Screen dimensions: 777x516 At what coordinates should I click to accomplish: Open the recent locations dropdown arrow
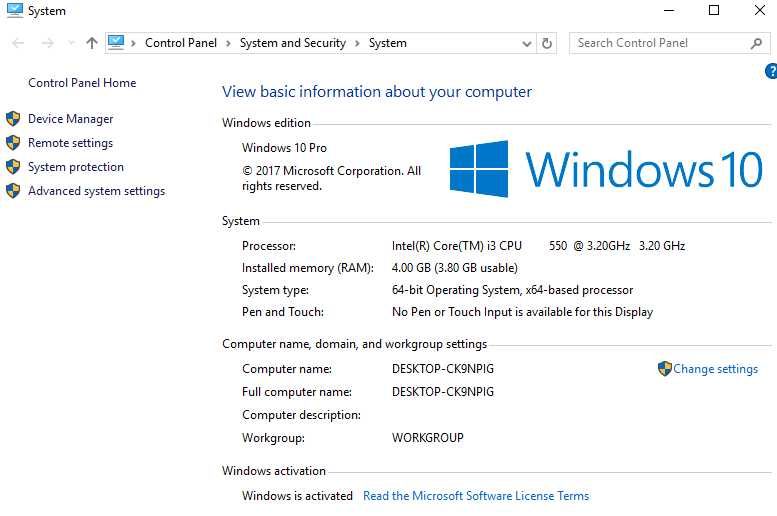(71, 44)
